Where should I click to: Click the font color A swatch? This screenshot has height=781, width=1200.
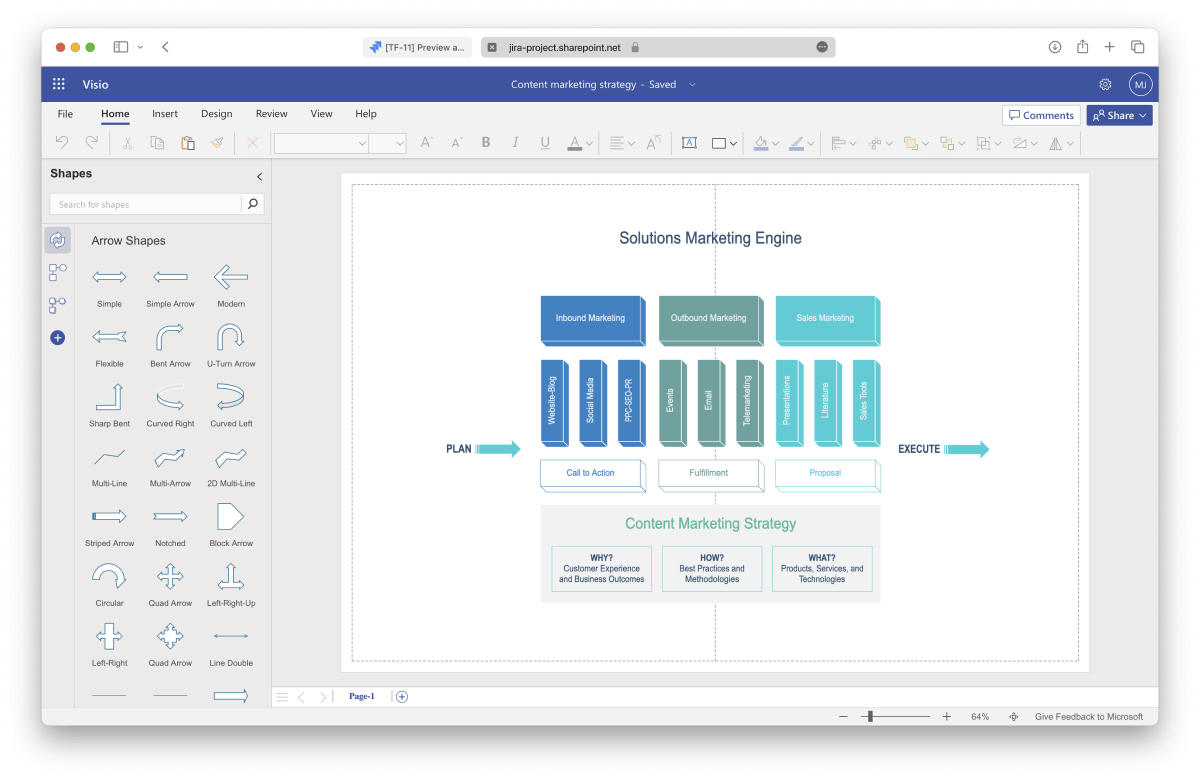click(575, 143)
